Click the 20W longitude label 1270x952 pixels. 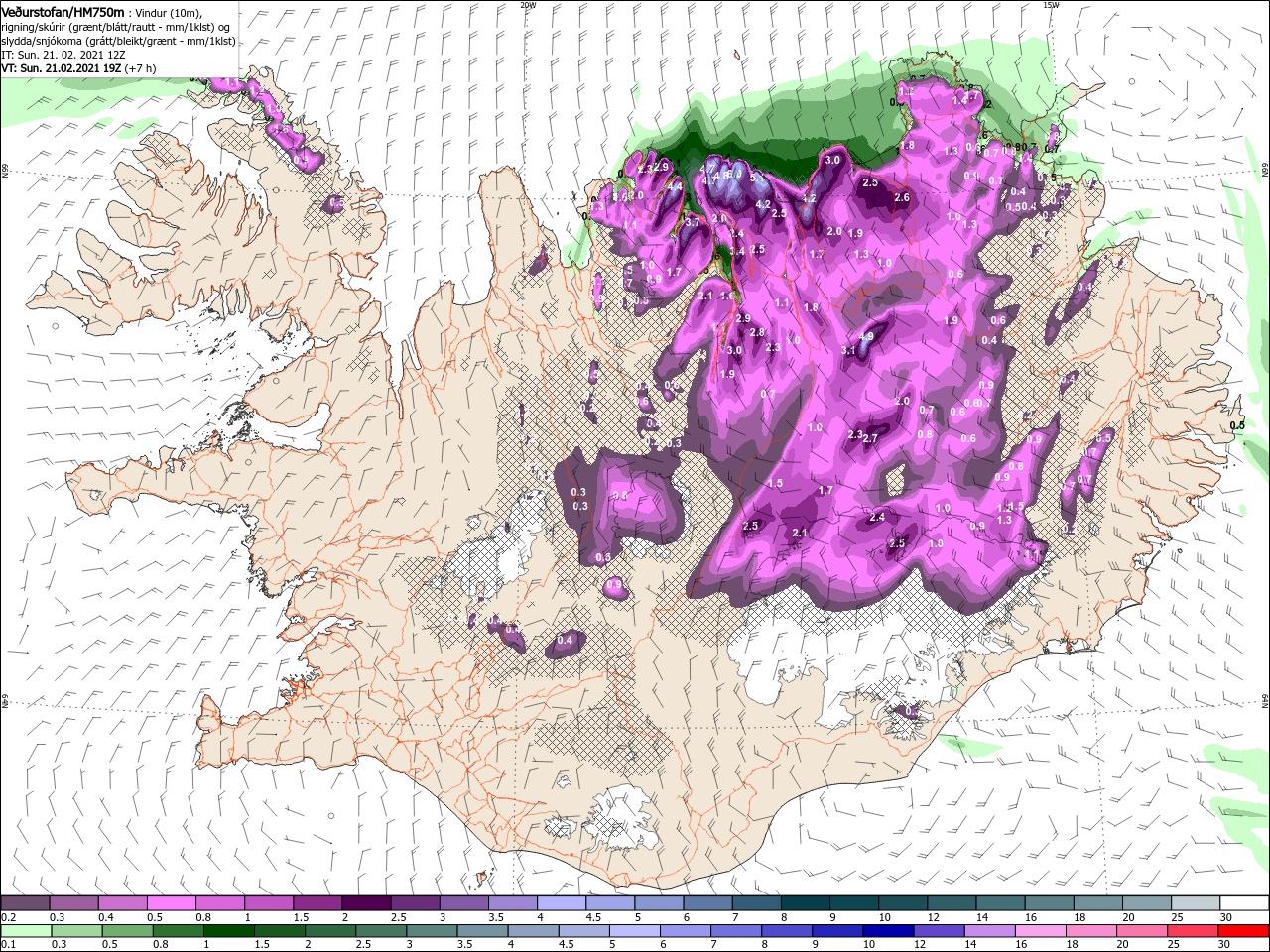coord(528,5)
